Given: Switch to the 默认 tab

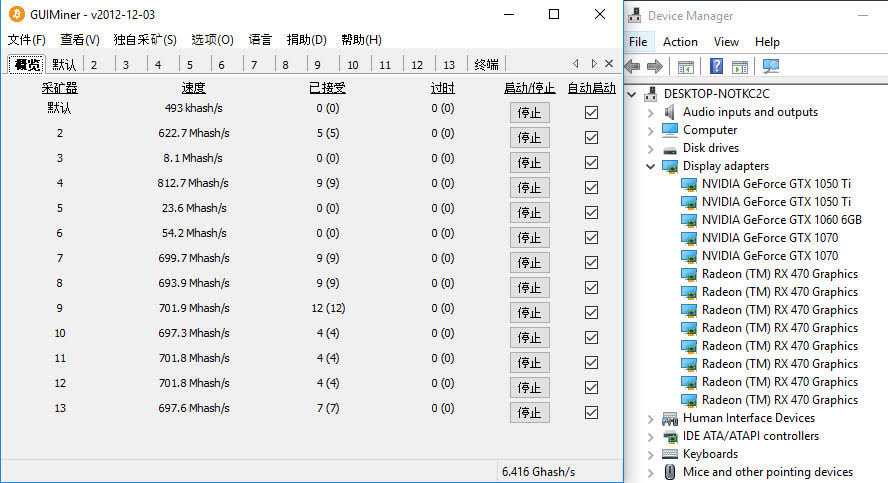Looking at the screenshot, I should click(64, 65).
